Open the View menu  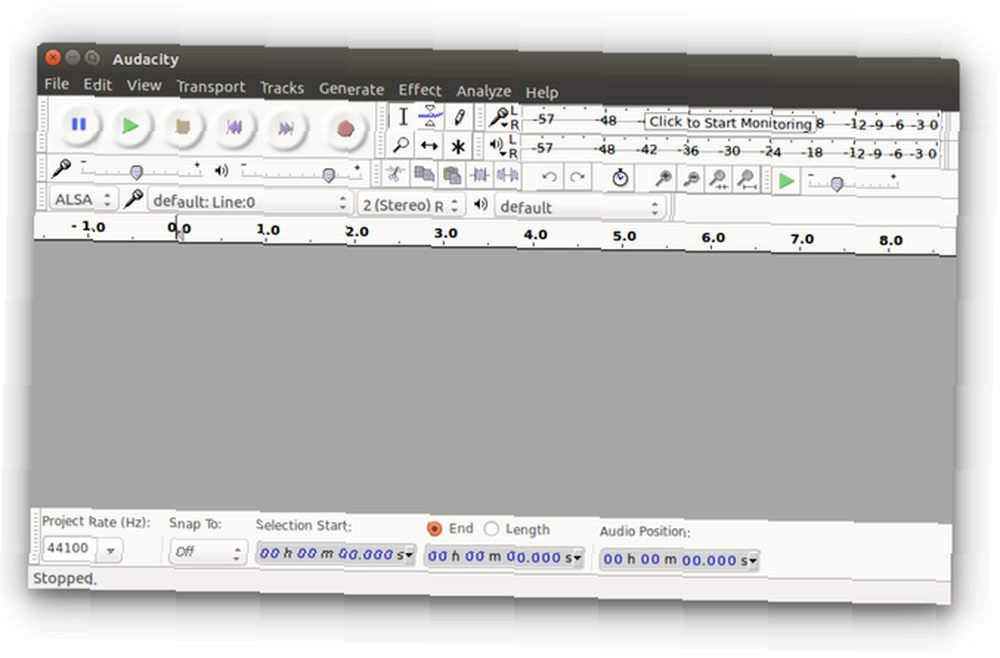(x=144, y=85)
